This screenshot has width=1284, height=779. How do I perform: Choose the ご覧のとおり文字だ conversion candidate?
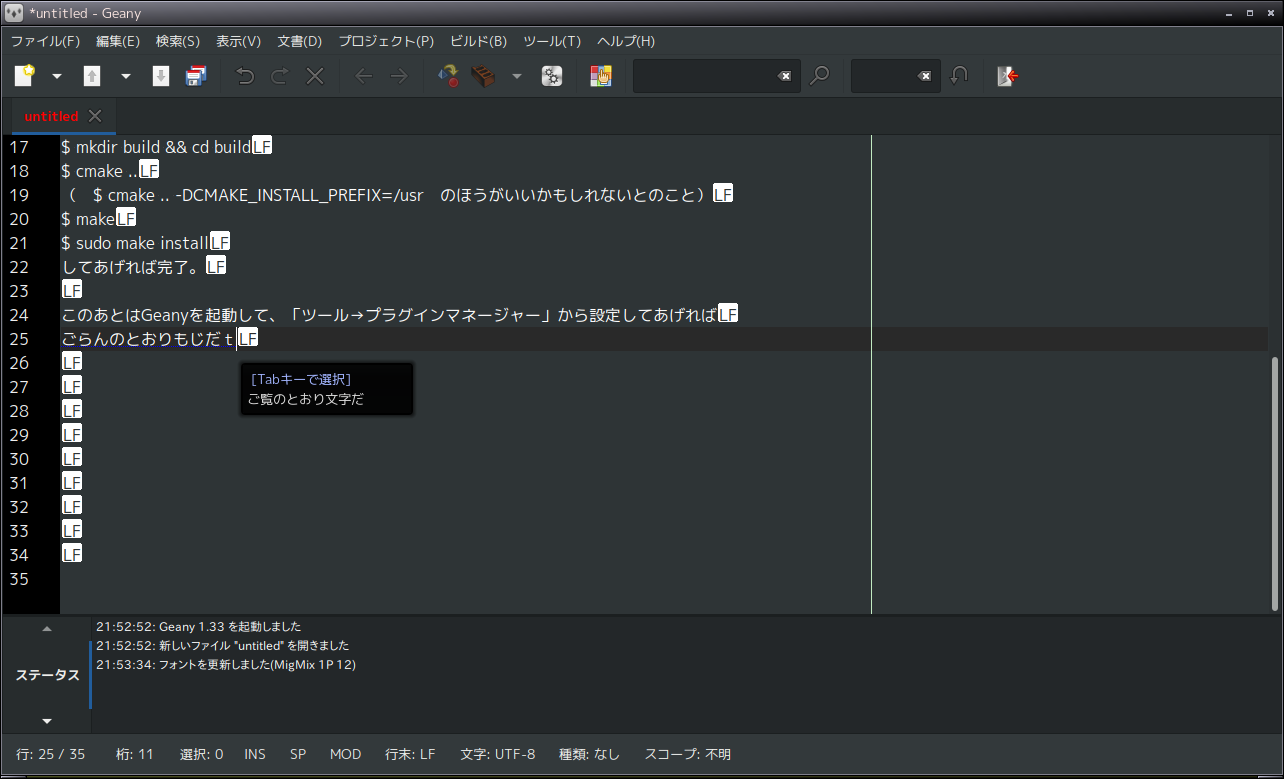point(306,399)
